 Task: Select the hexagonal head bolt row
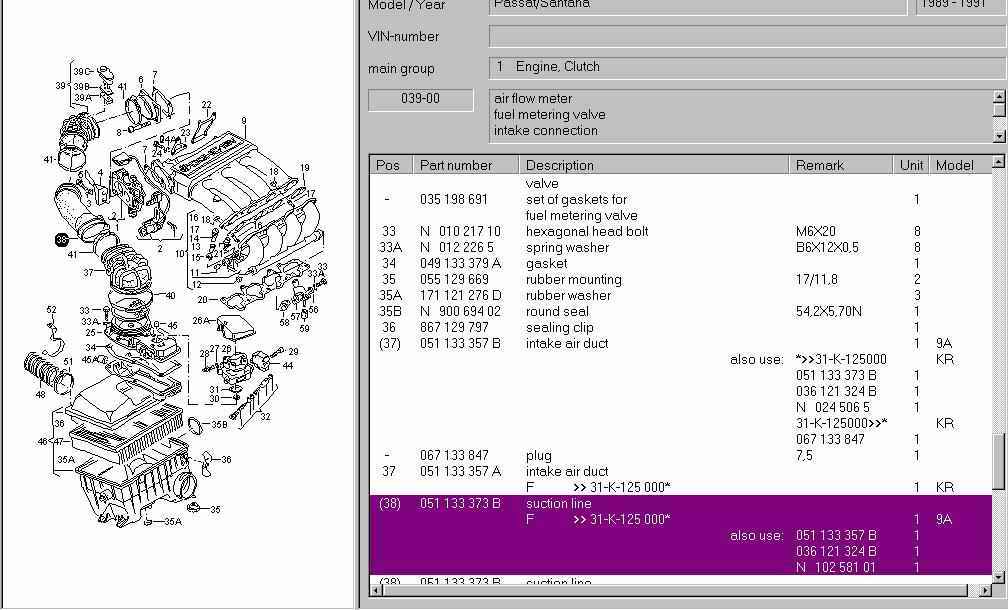click(x=587, y=231)
